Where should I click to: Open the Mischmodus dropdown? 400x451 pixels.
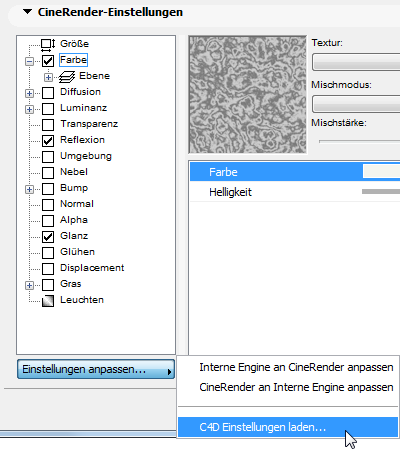point(356,104)
